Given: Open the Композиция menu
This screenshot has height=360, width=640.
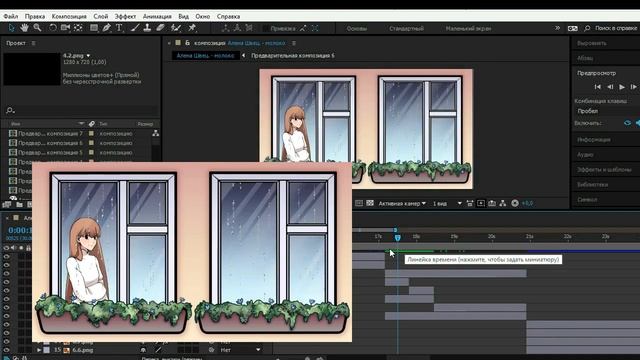Looking at the screenshot, I should pyautogui.click(x=69, y=16).
